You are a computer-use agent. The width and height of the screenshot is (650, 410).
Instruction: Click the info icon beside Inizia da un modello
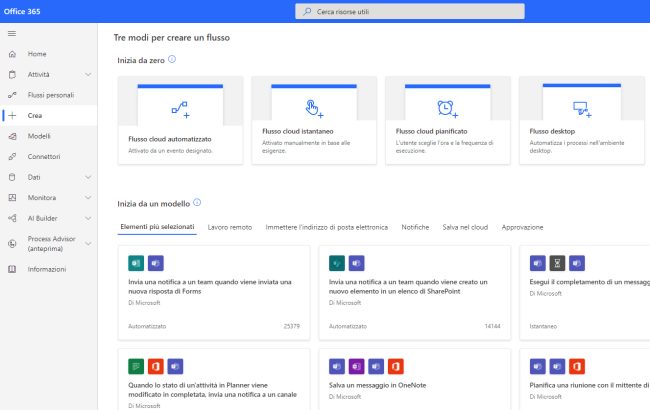(x=197, y=202)
